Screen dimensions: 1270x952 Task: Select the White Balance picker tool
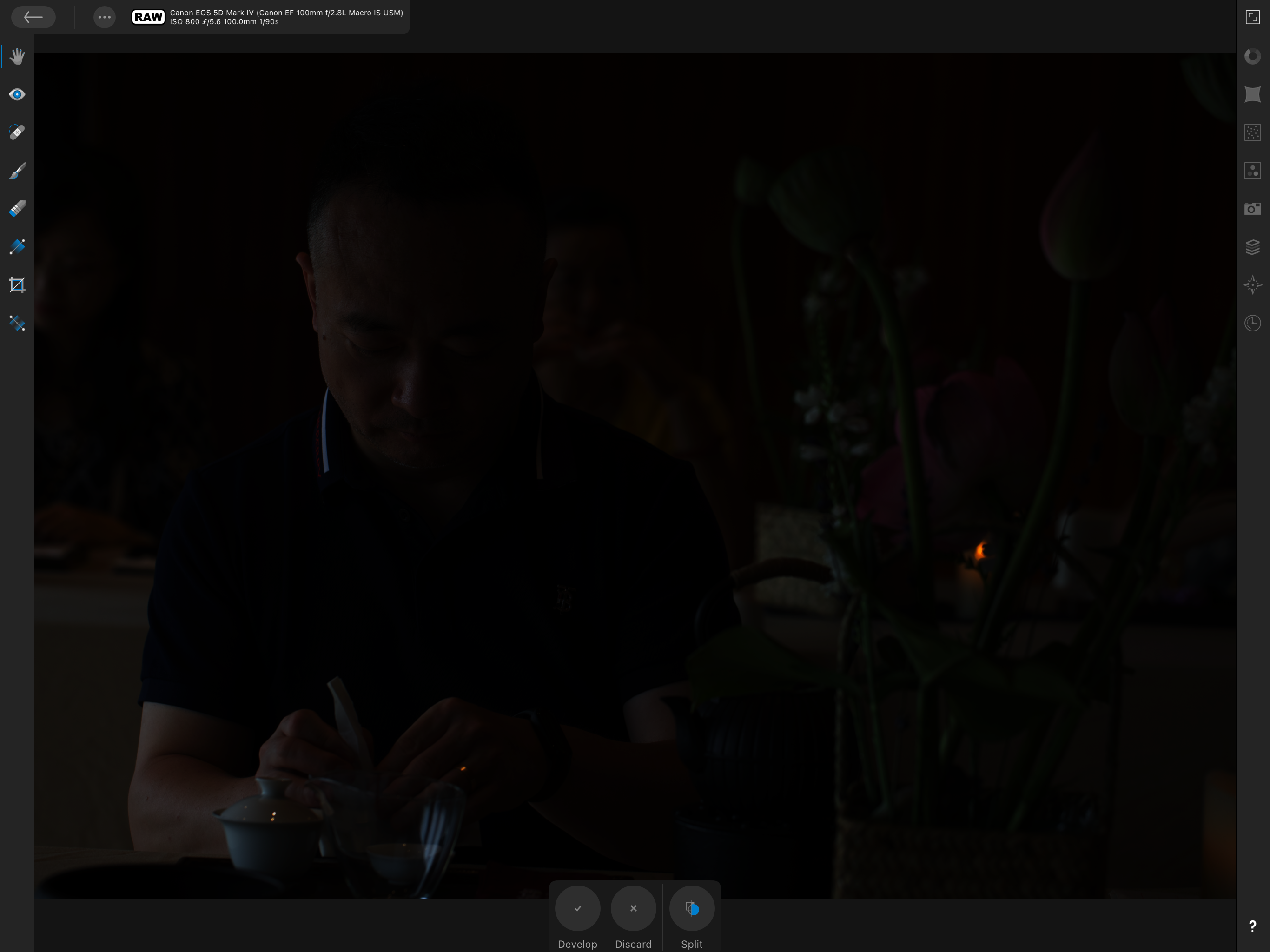17,323
